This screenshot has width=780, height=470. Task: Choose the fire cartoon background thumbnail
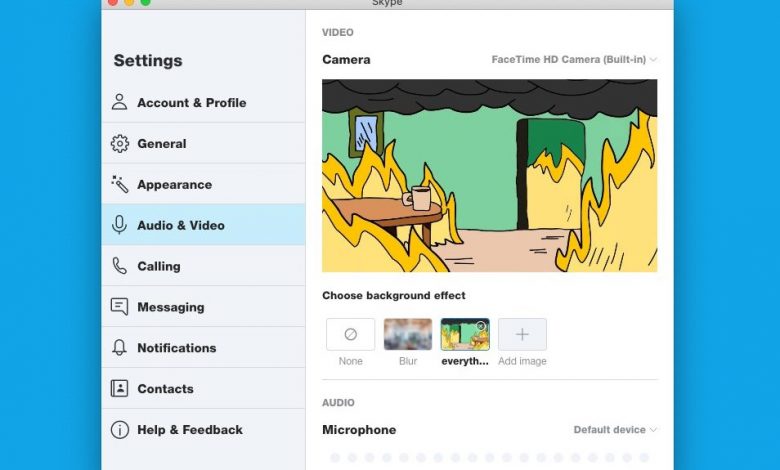pyautogui.click(x=465, y=335)
